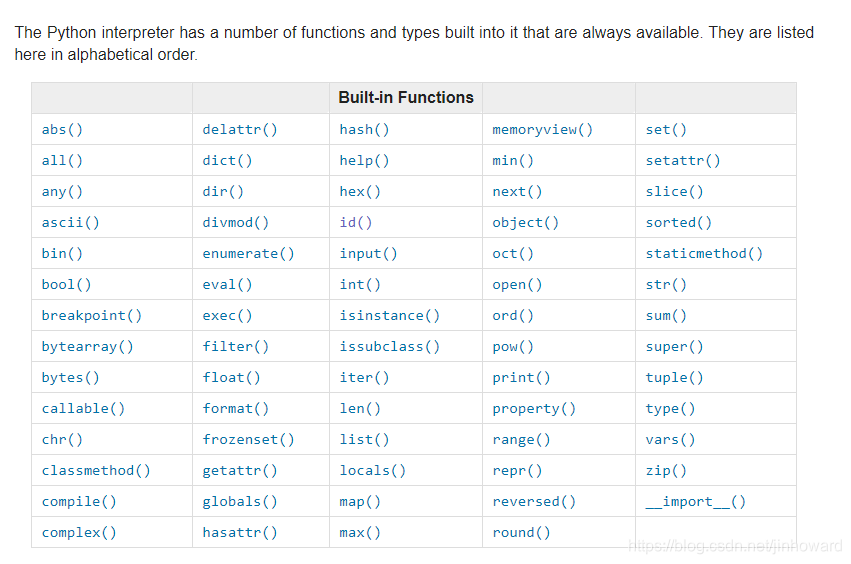Open the oct() link
851x564 pixels.
(513, 253)
